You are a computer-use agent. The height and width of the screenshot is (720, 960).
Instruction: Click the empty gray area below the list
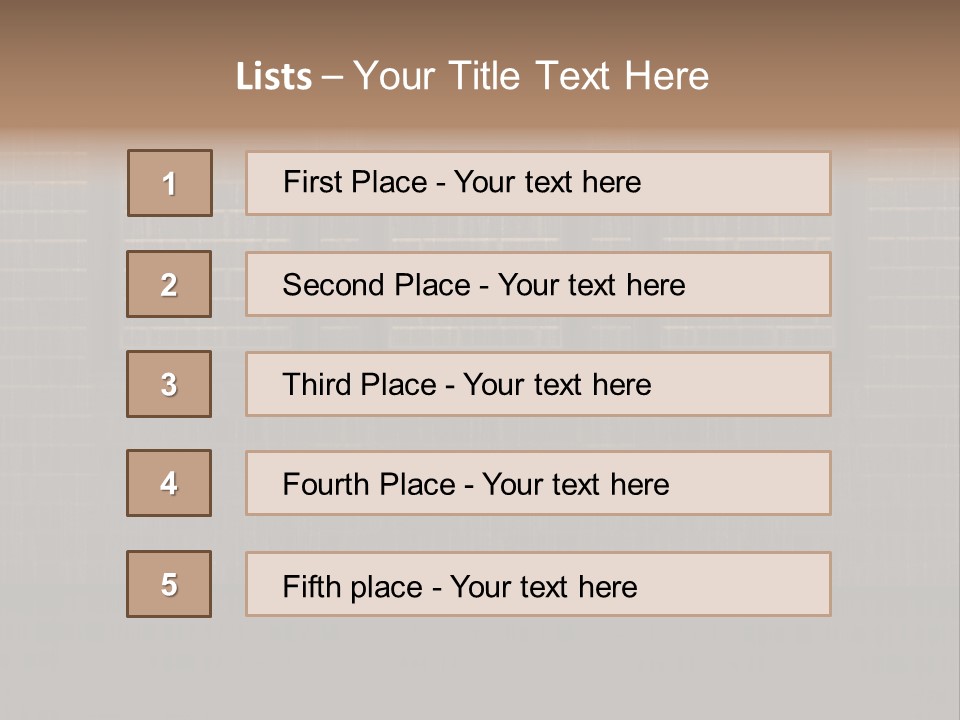click(480, 670)
